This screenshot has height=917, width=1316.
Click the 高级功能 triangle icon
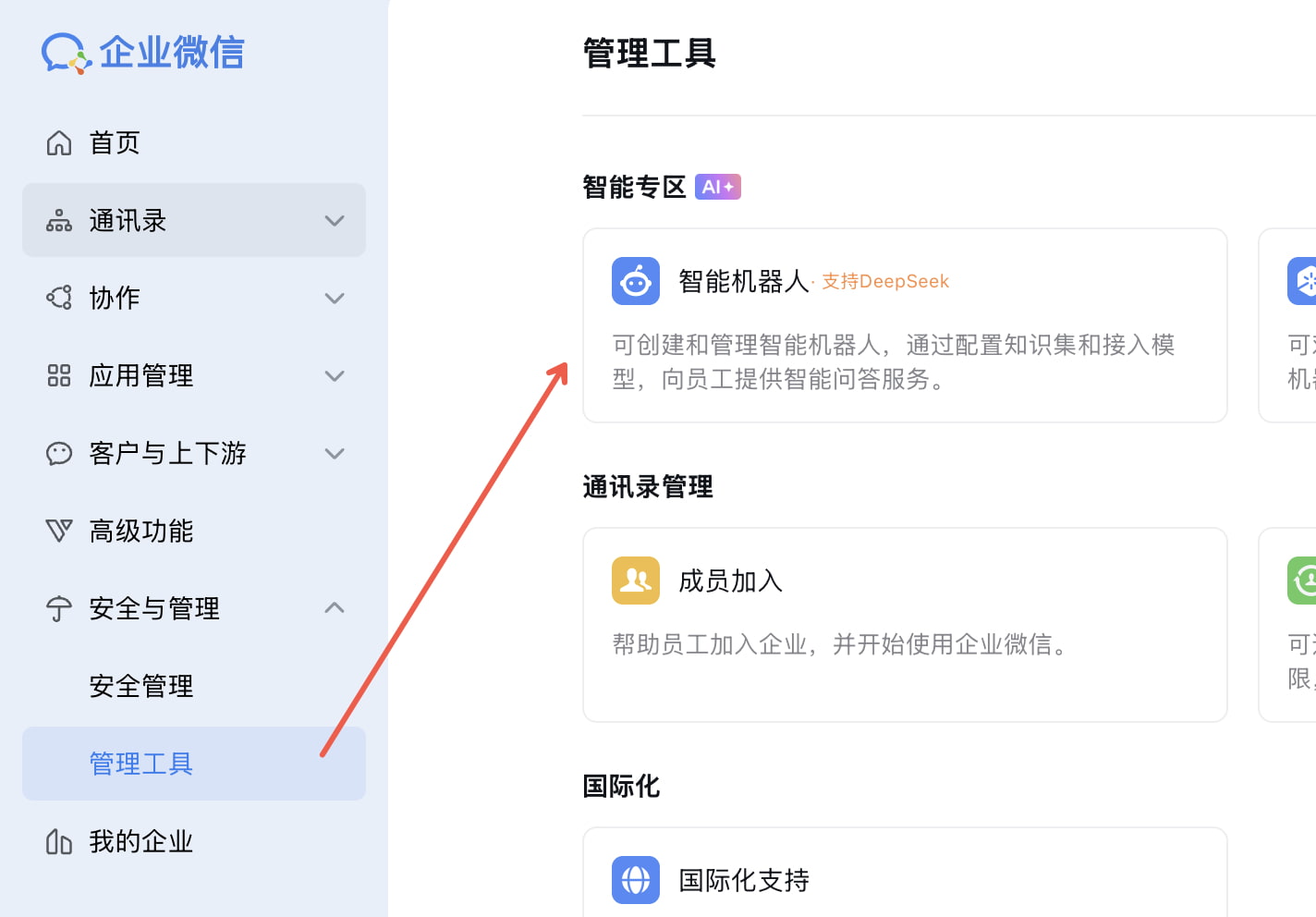(x=59, y=531)
